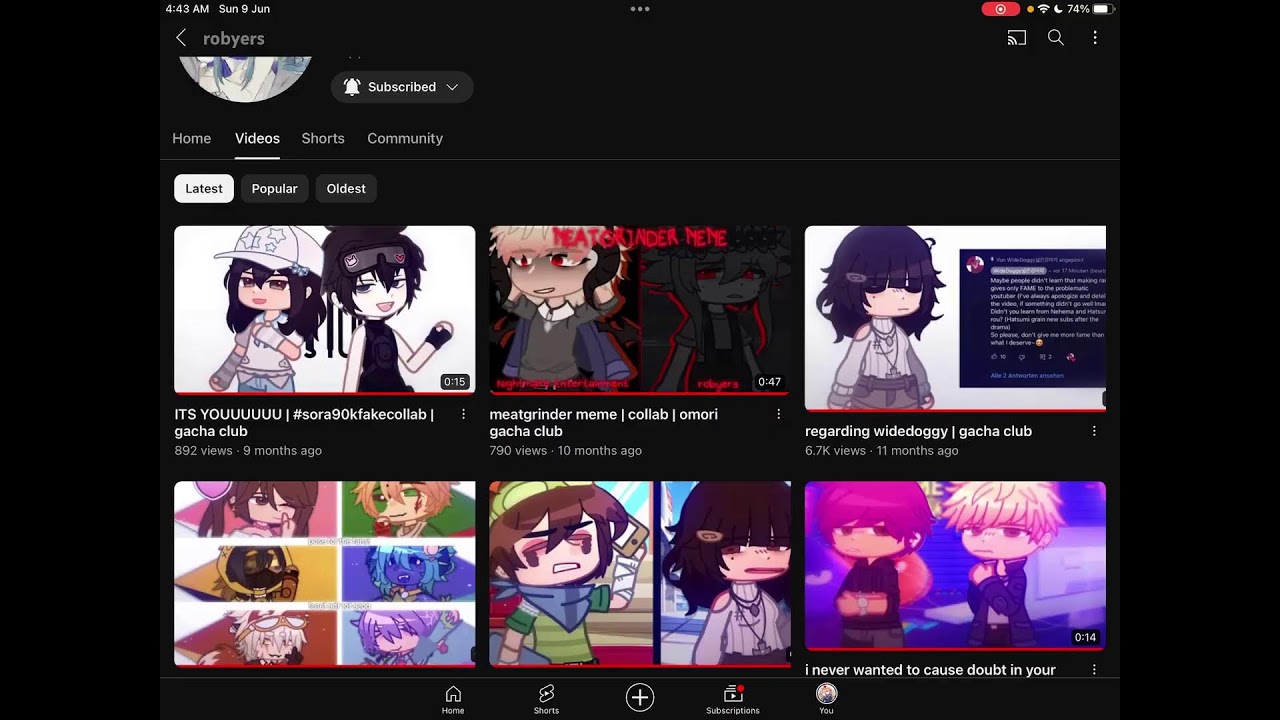The width and height of the screenshot is (1280, 720).
Task: Open the channel overflow menu at top
Action: coord(1095,38)
